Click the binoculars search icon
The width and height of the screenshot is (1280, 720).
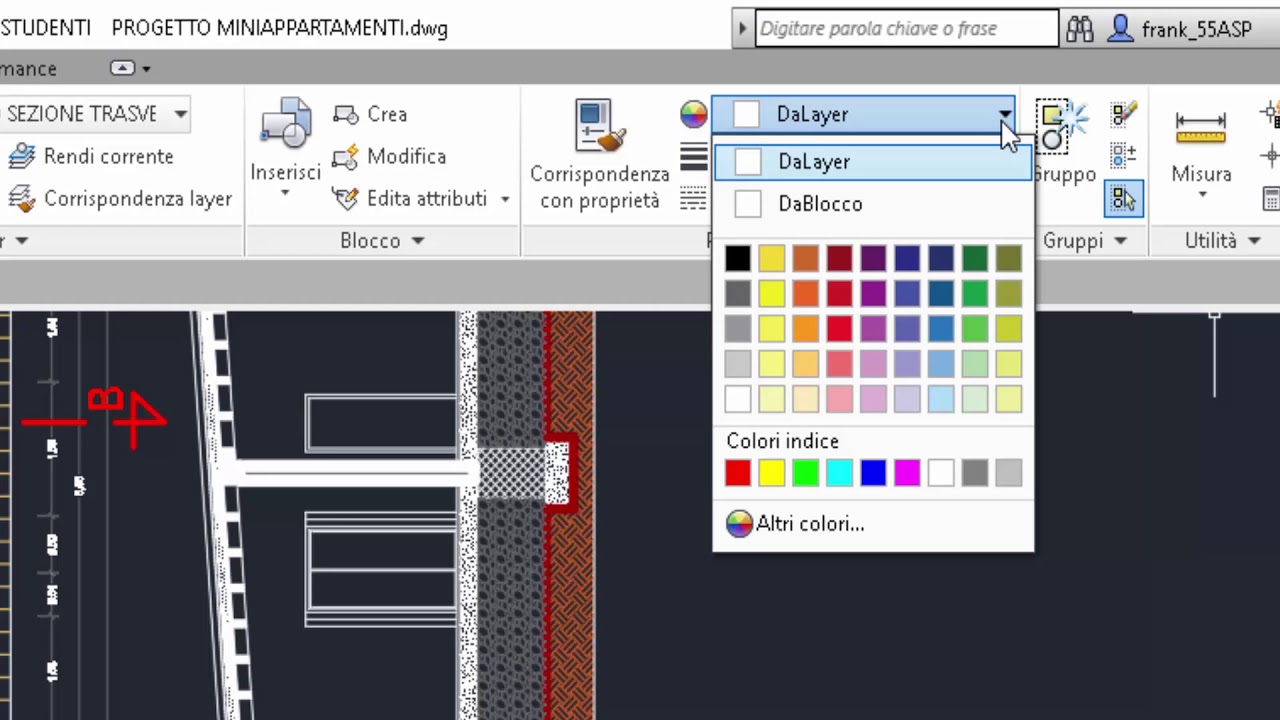pos(1080,29)
